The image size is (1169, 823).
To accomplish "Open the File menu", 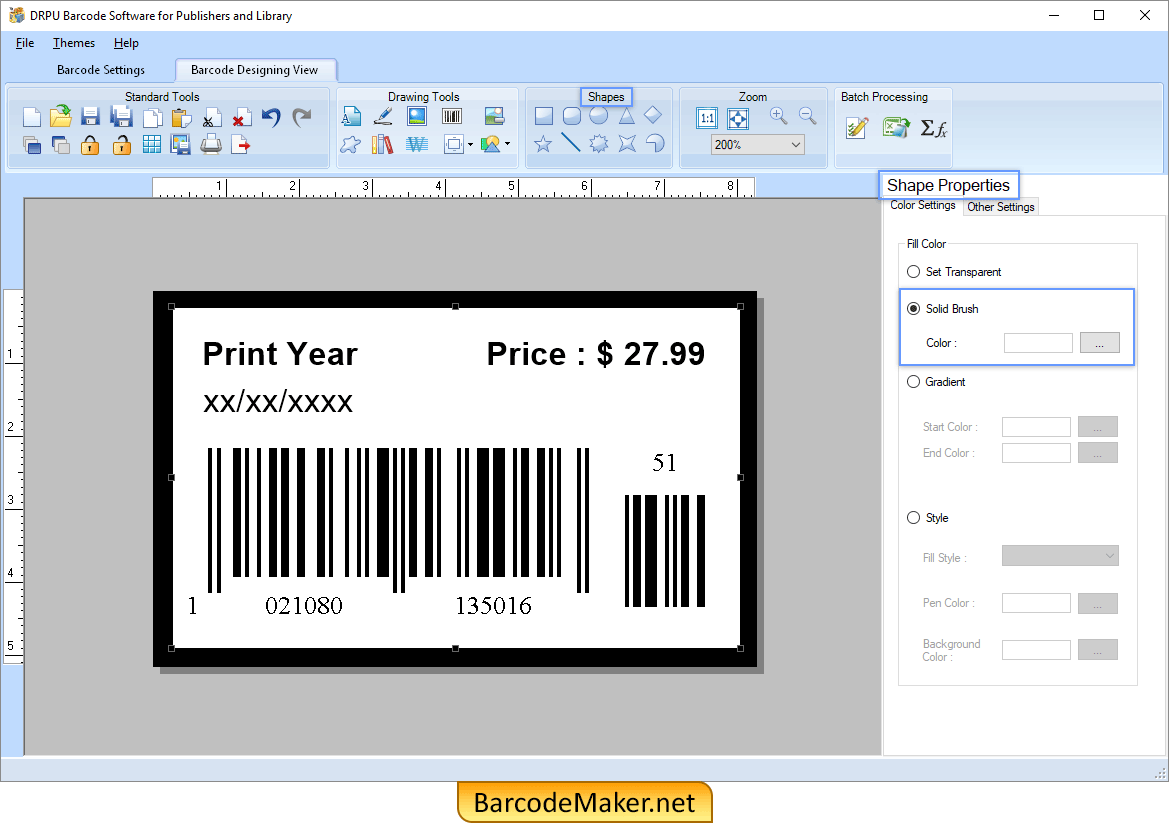I will (25, 43).
